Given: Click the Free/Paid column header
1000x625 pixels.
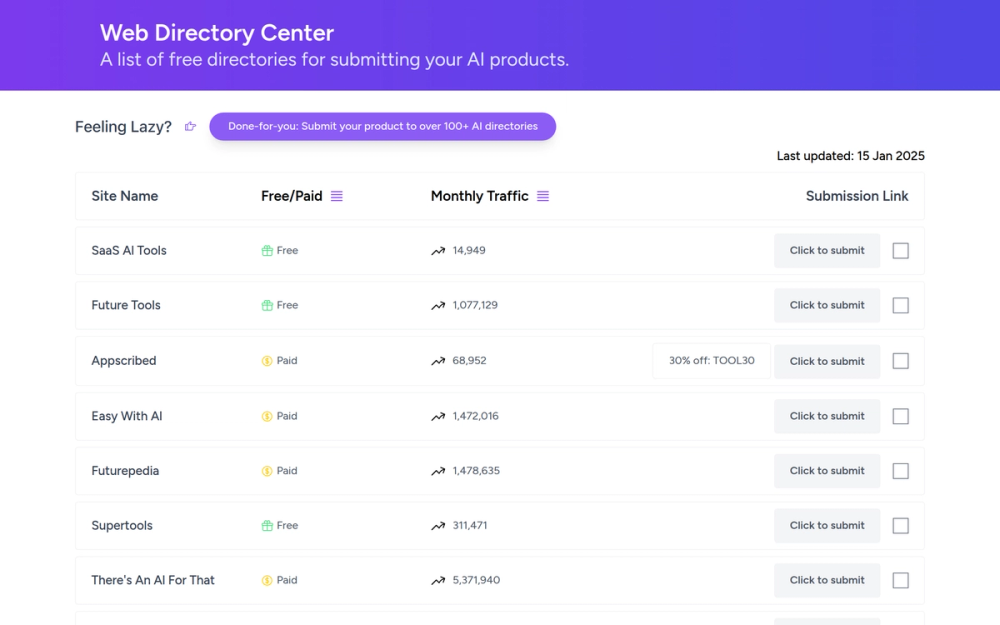Looking at the screenshot, I should coord(291,196).
